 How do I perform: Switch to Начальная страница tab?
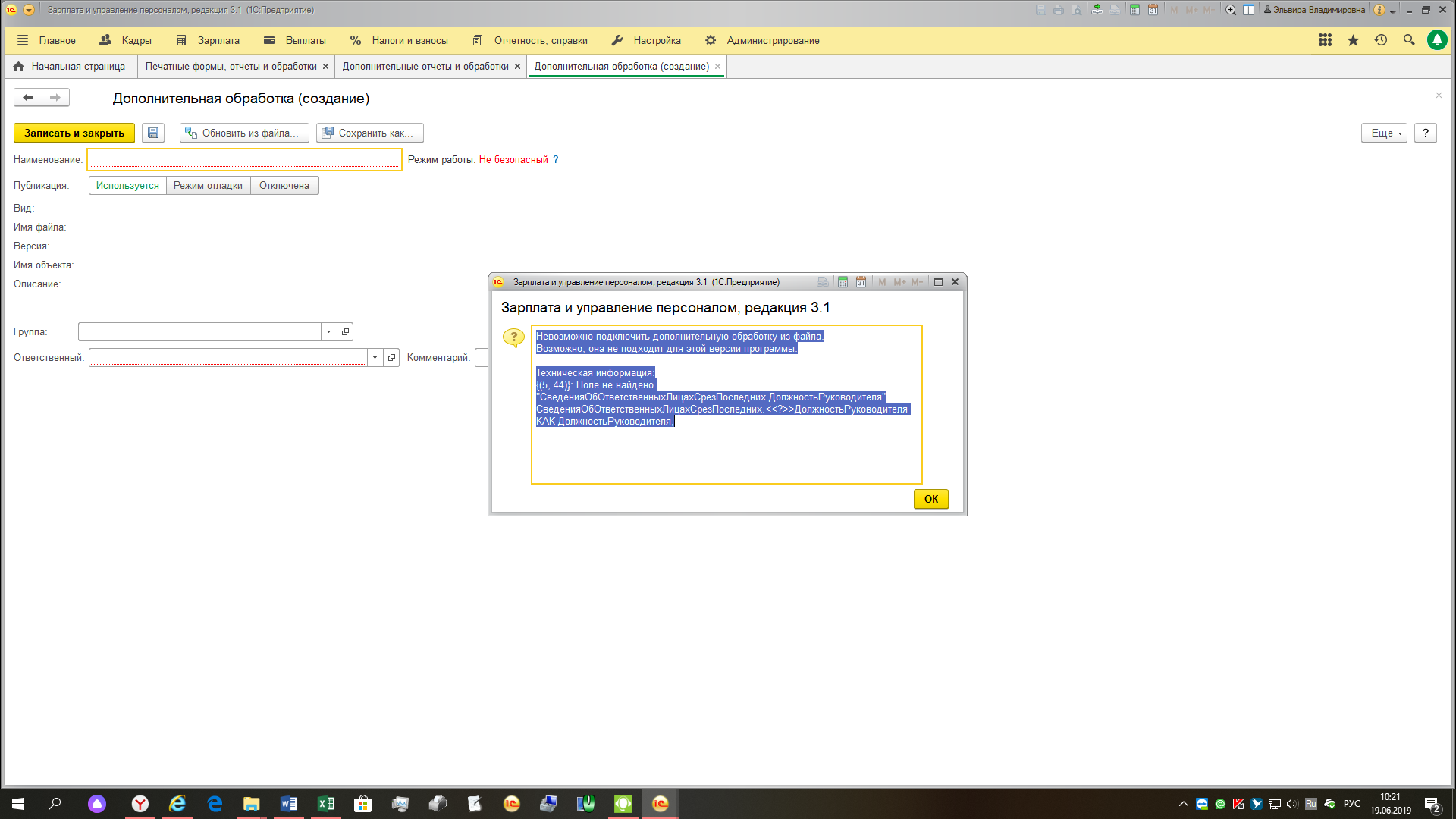coord(70,67)
